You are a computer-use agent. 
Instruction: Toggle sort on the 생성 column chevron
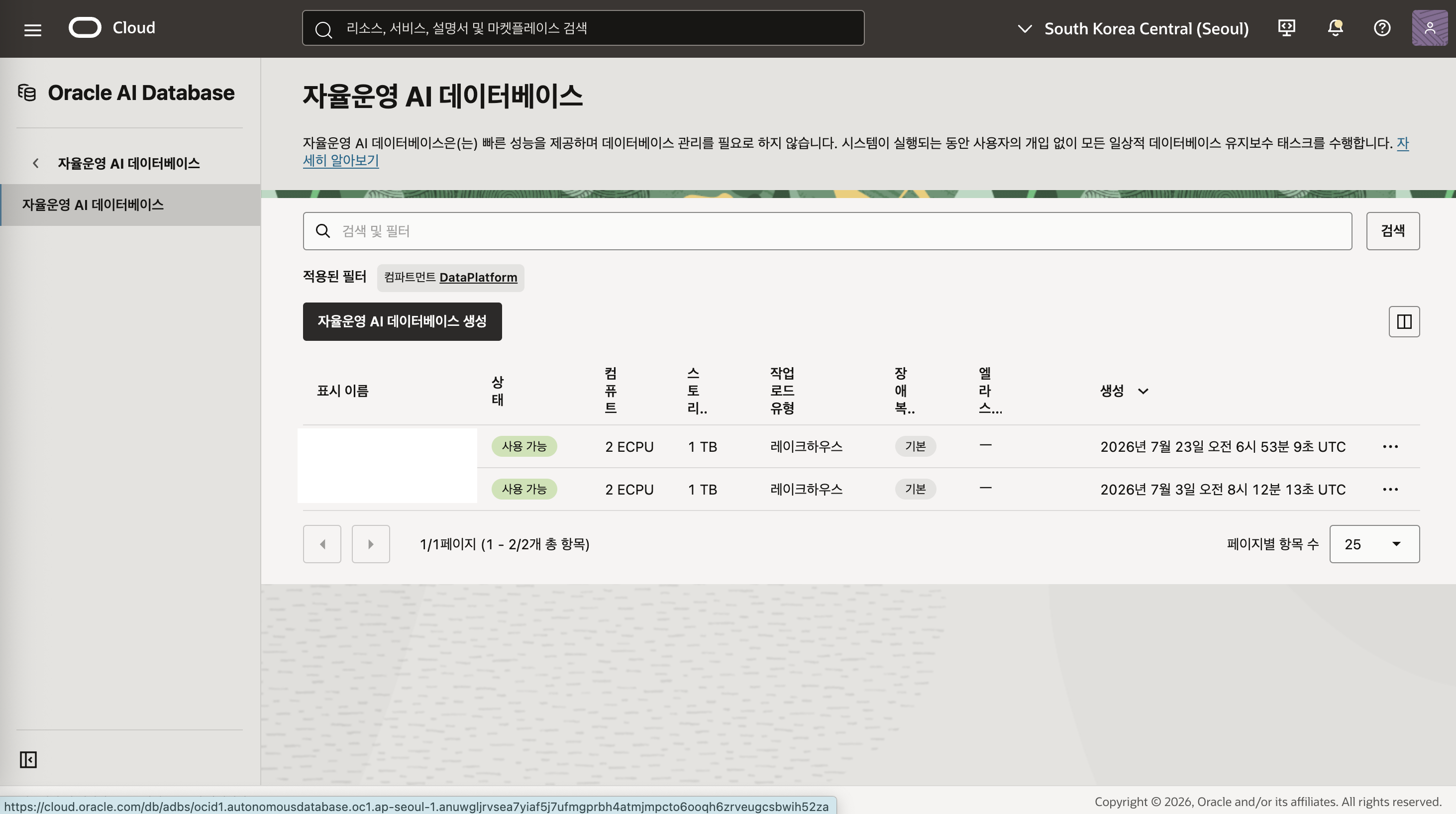click(x=1143, y=391)
